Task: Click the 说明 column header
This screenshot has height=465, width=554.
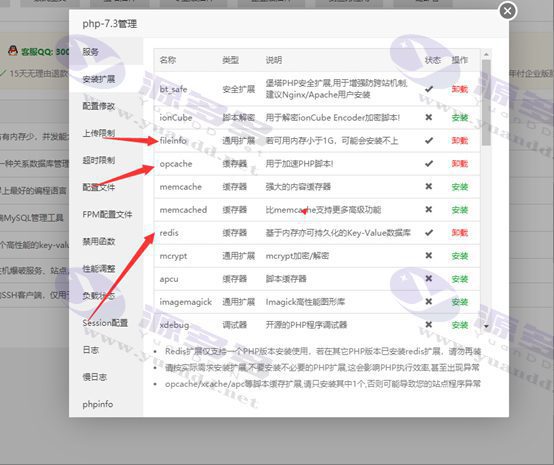Action: pos(274,60)
